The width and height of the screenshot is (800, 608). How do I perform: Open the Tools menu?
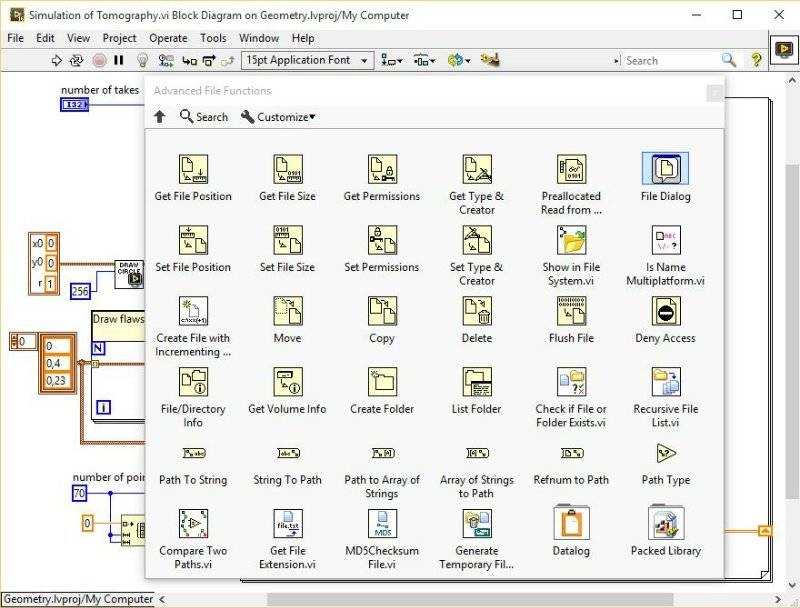tap(213, 38)
